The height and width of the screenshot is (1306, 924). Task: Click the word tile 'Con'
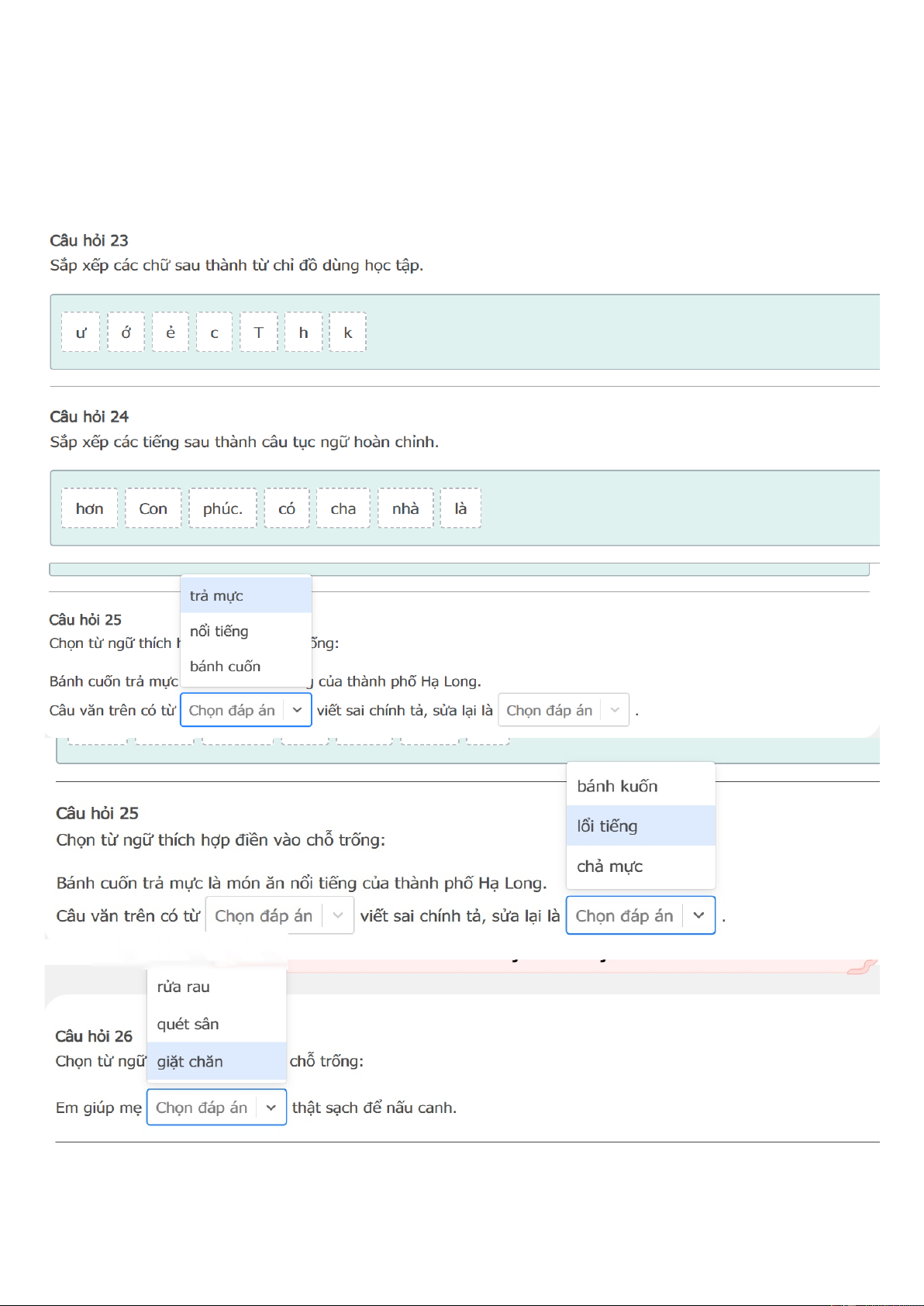tap(153, 508)
